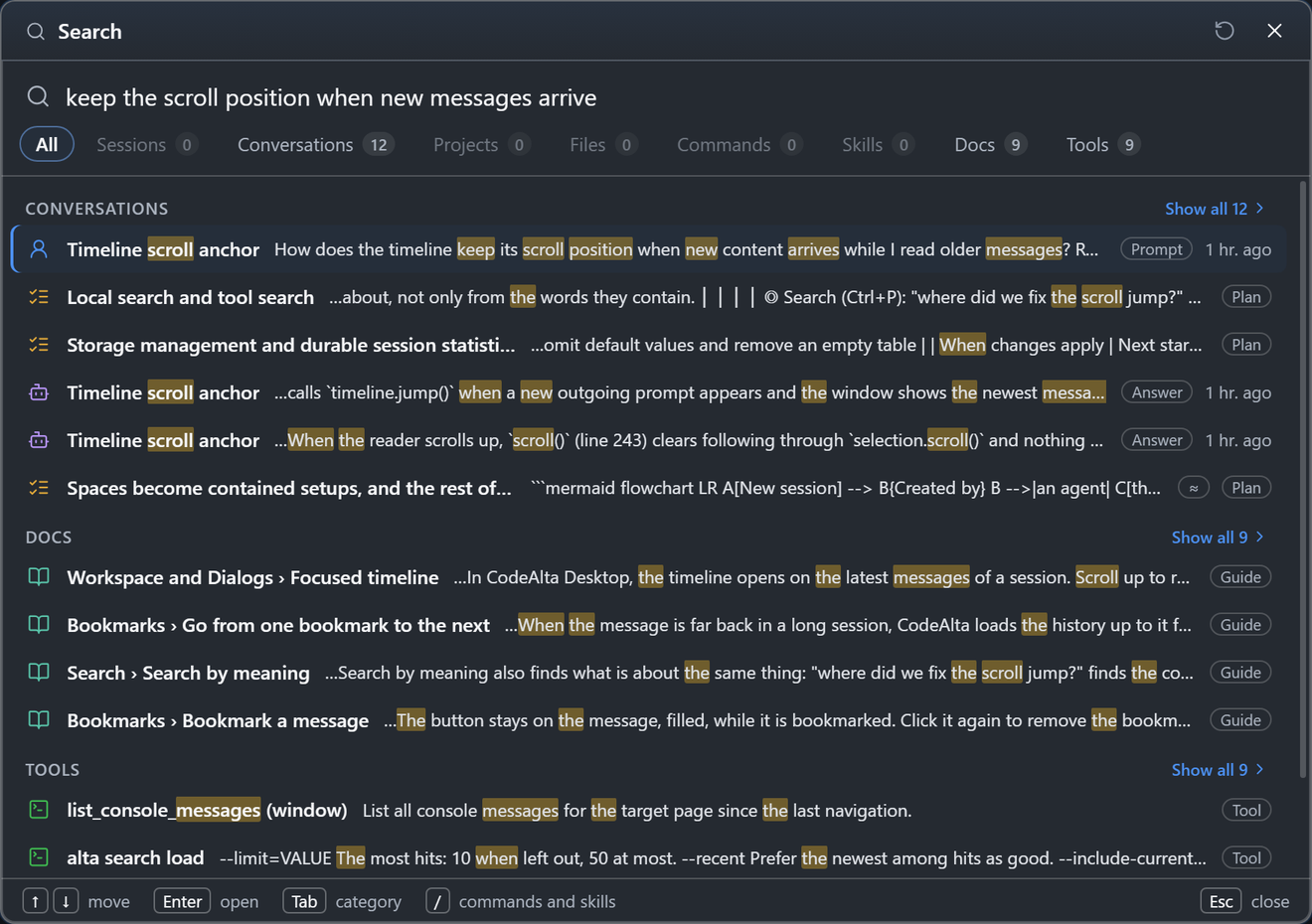
Task: Click book icon for 'Go from one bookmark' doc
Action: (39, 625)
